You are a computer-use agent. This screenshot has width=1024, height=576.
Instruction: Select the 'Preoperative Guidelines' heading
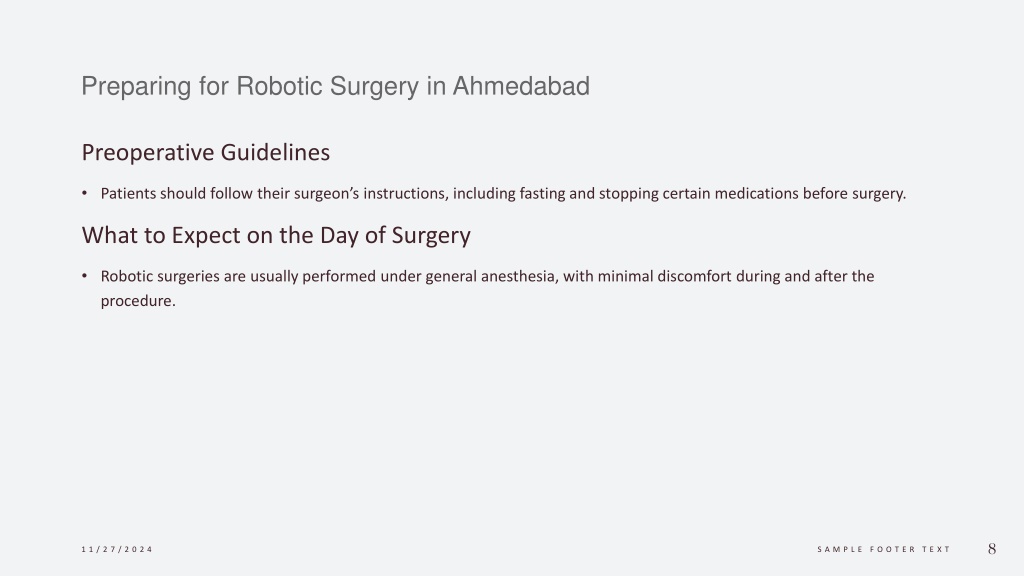206,153
